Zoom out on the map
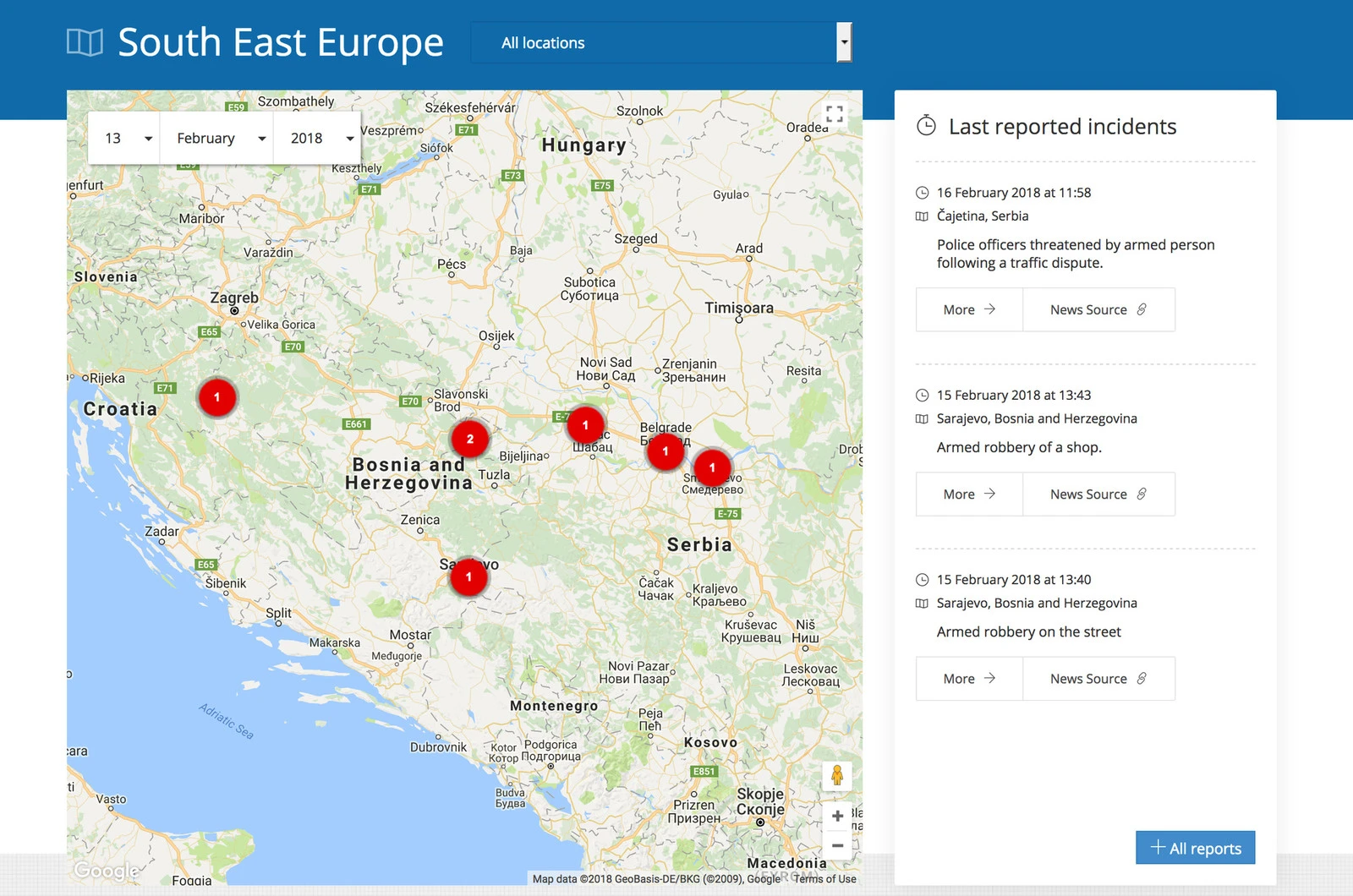 tap(837, 845)
